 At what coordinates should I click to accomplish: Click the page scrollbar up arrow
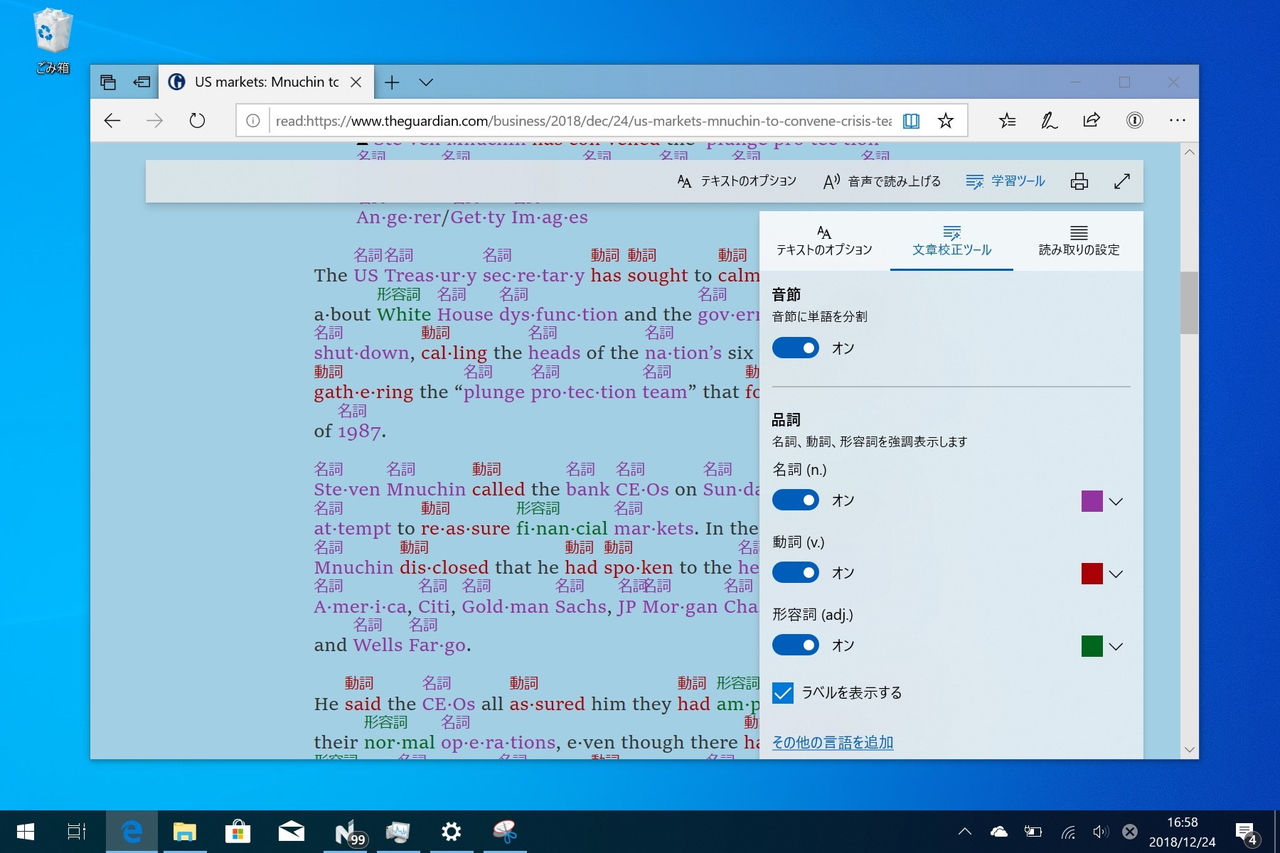point(1189,152)
